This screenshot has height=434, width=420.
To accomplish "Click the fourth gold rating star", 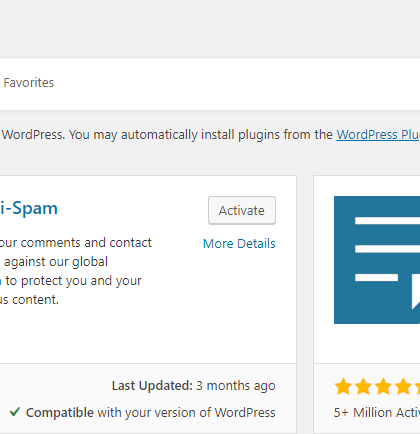I will (x=403, y=386).
